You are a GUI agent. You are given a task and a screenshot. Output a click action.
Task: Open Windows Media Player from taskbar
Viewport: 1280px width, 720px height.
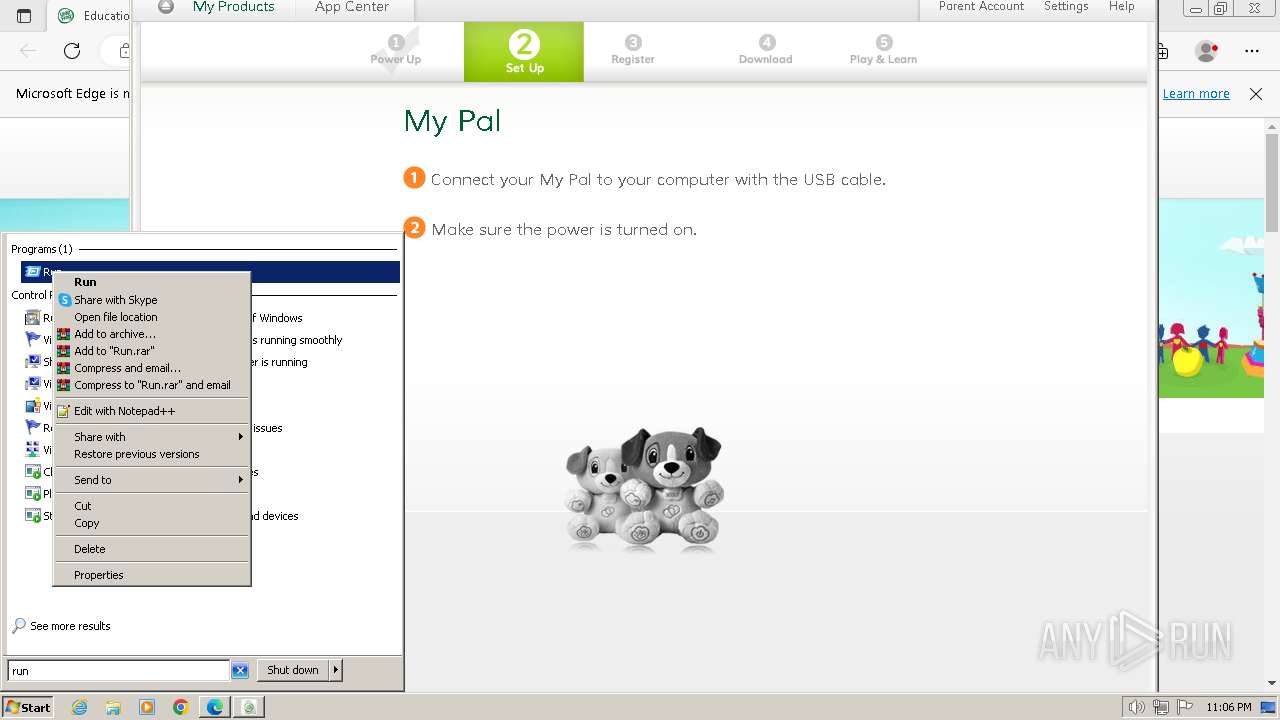coord(147,707)
